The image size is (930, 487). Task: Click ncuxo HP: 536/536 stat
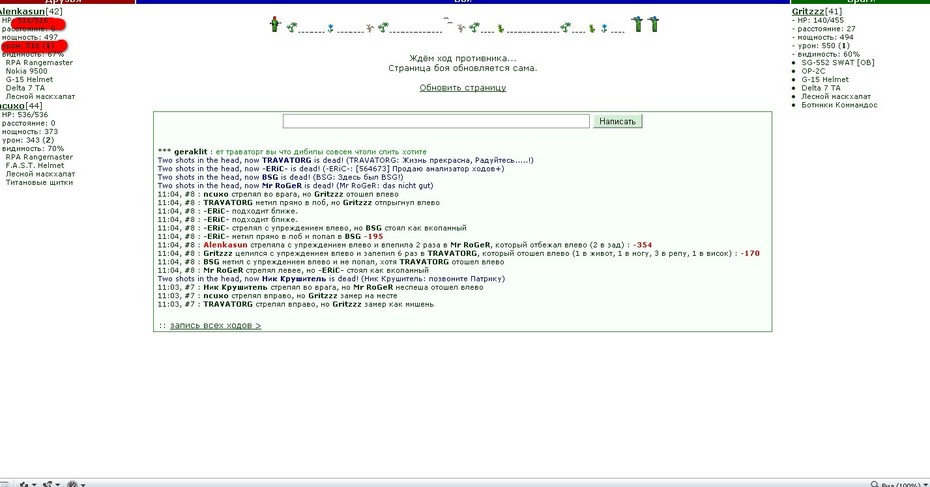click(25, 114)
